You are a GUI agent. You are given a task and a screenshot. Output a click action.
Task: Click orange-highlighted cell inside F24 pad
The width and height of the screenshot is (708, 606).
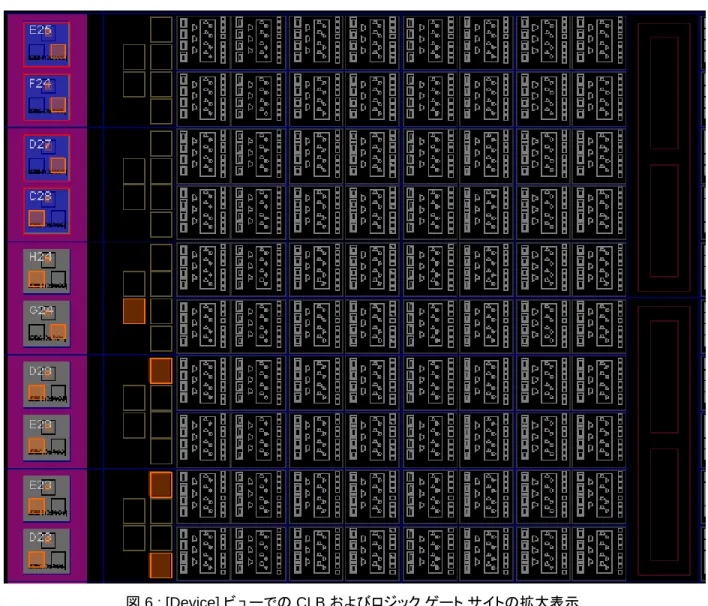coord(58,104)
